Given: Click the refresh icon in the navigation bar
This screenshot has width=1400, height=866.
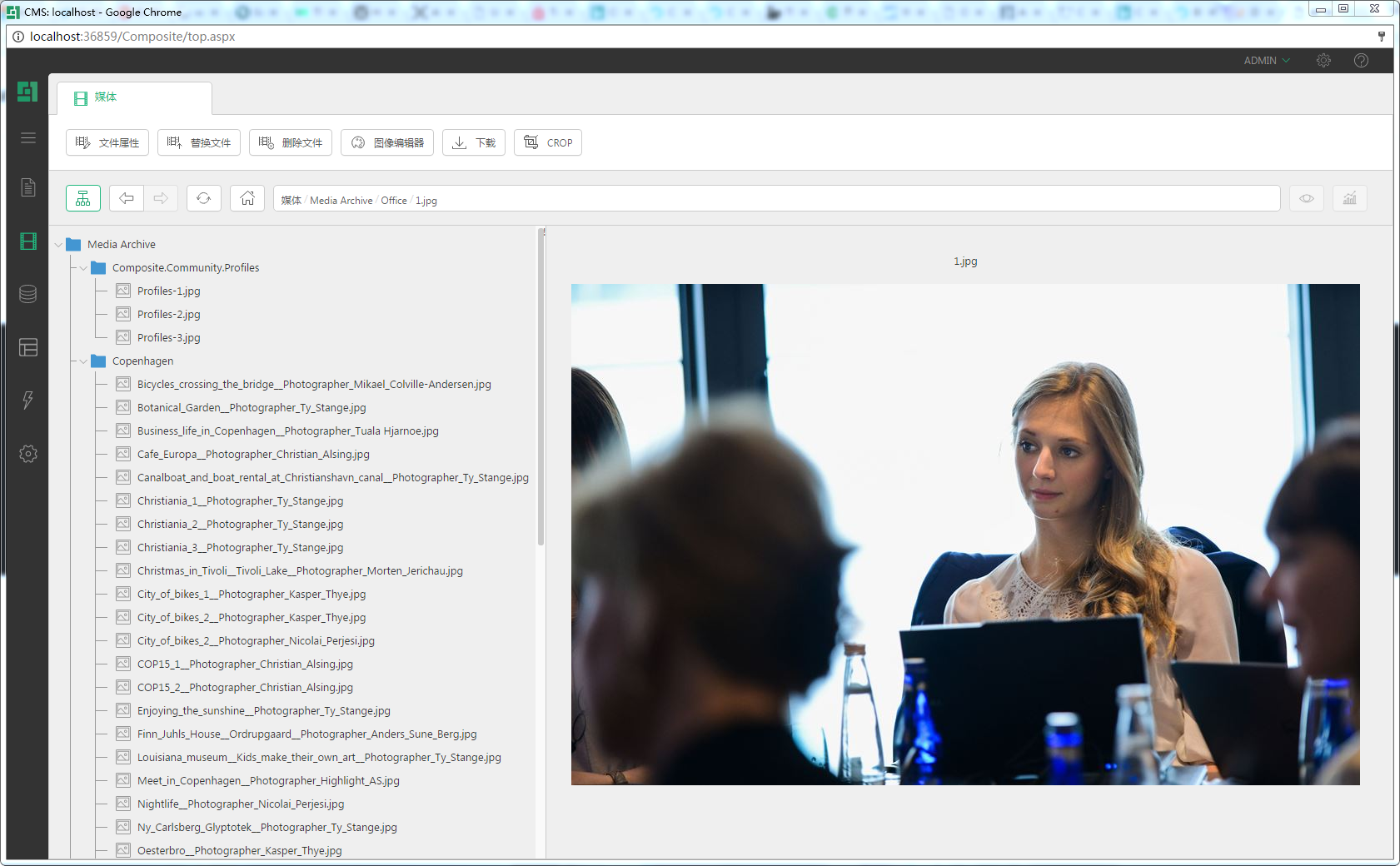Looking at the screenshot, I should [x=203, y=198].
